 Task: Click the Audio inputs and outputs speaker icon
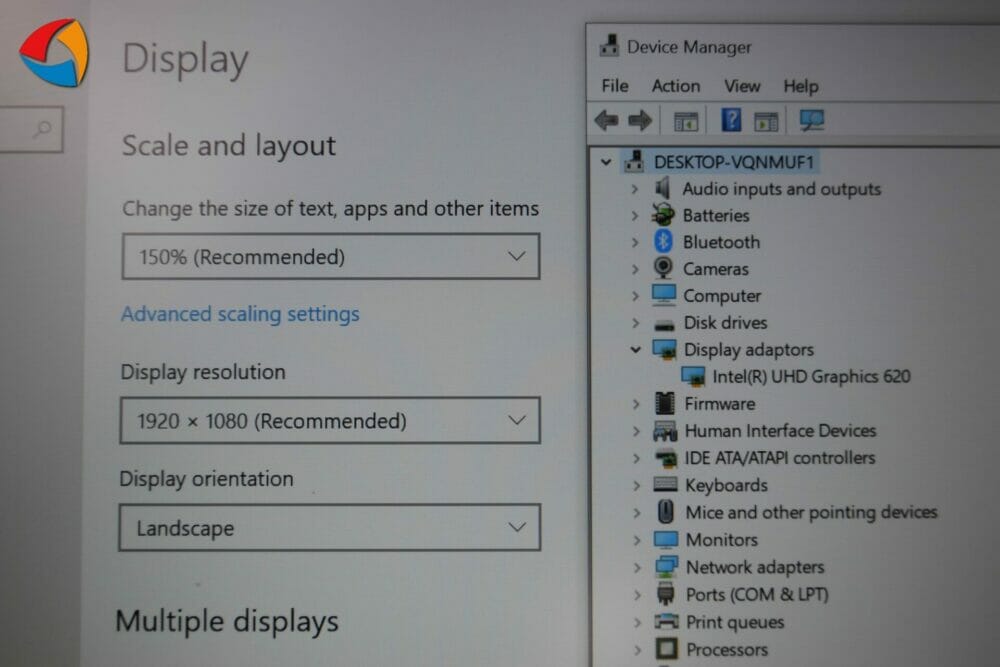point(663,188)
